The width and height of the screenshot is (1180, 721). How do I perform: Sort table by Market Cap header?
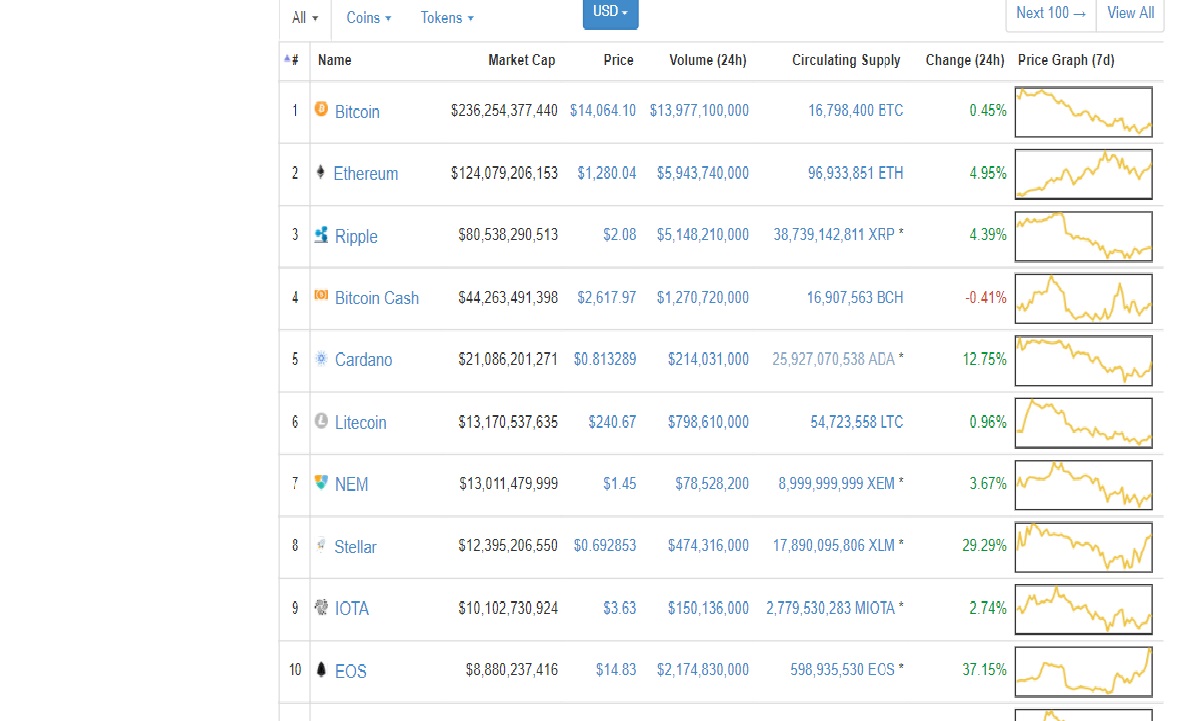[522, 59]
